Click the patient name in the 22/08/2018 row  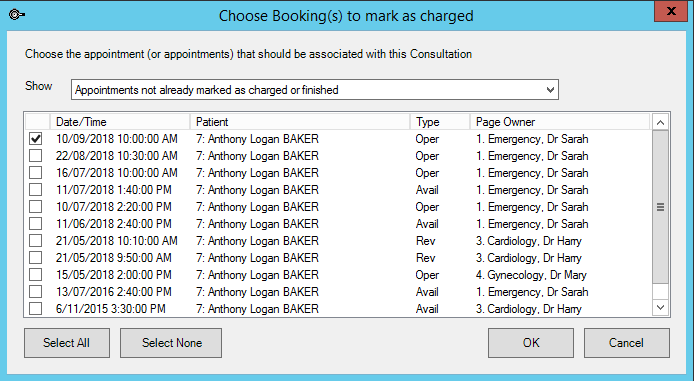257,156
